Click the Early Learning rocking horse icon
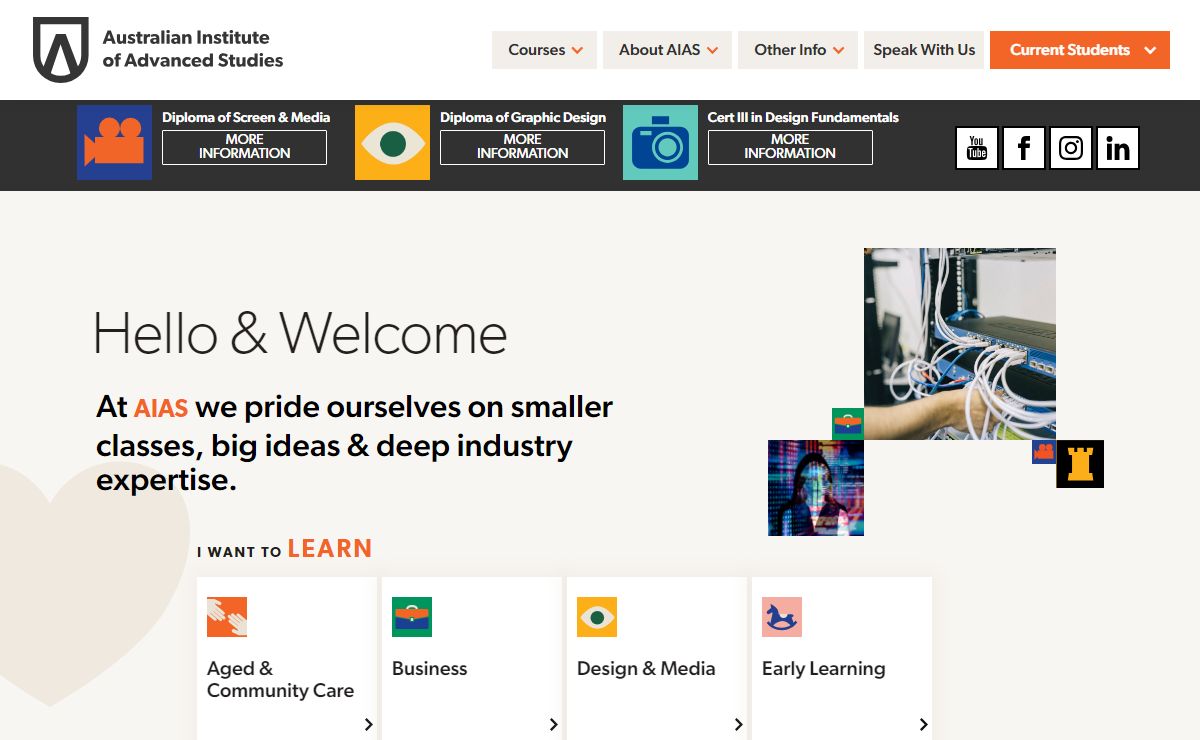This screenshot has height=740, width=1200. 782,617
